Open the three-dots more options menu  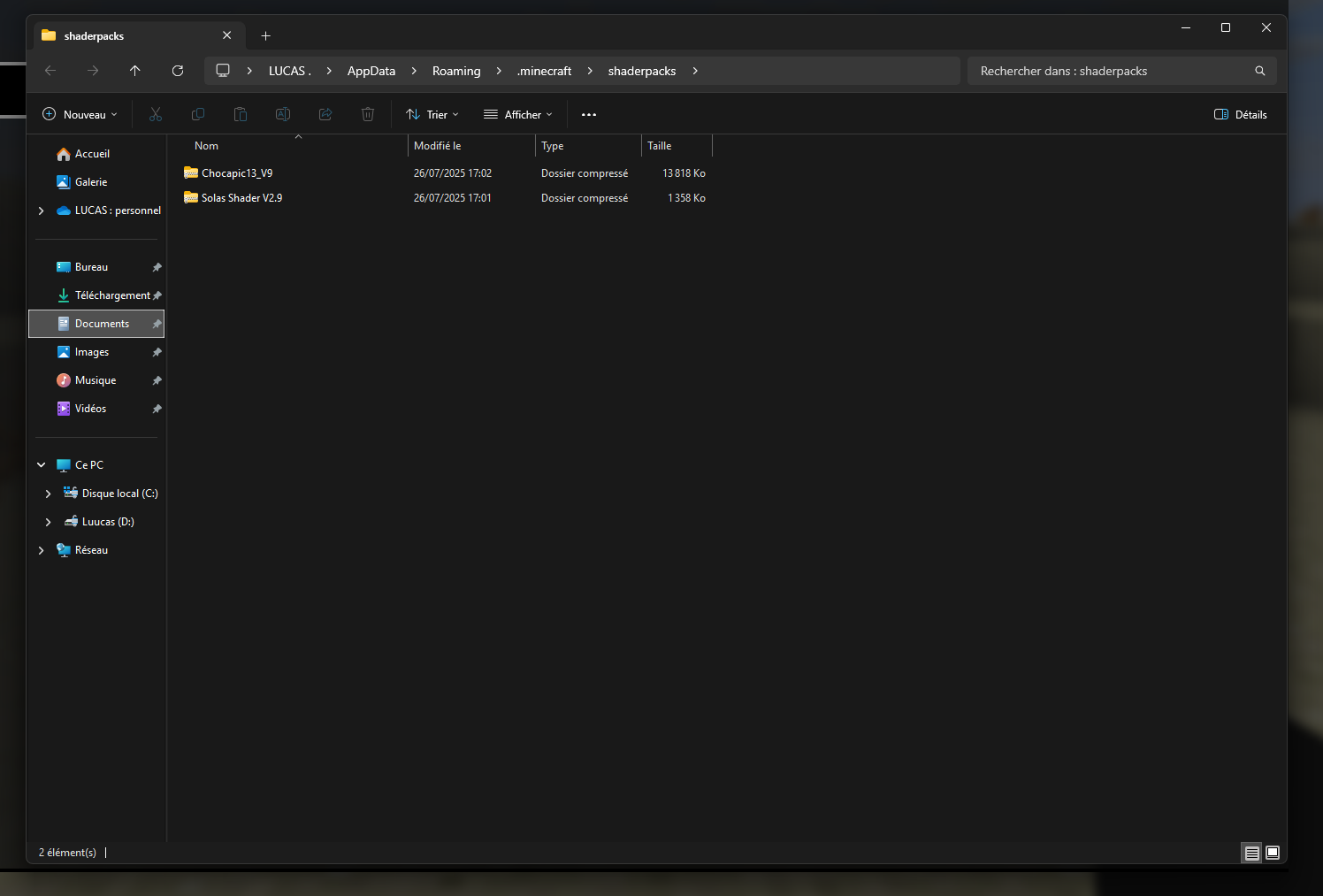pos(589,115)
